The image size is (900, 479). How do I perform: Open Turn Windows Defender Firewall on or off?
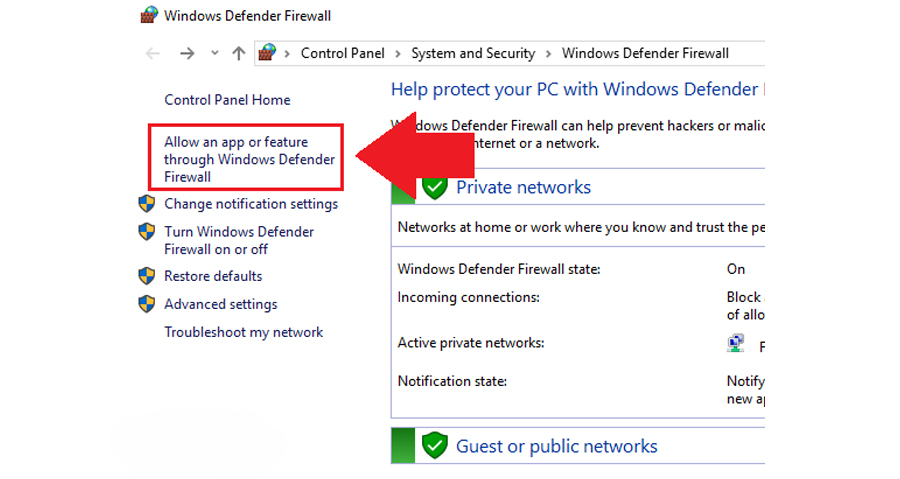pyautogui.click(x=239, y=240)
